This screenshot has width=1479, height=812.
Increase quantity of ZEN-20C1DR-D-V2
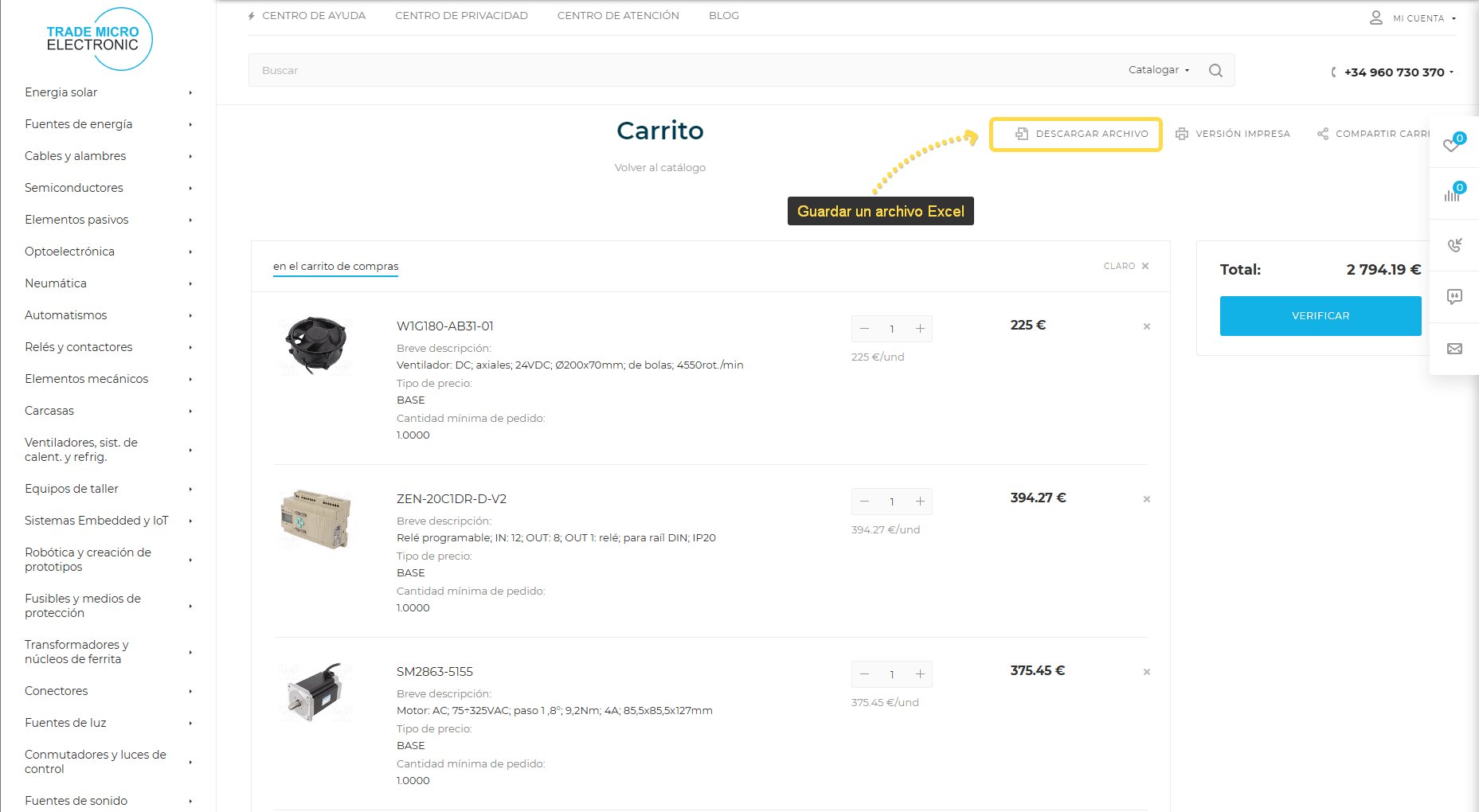tap(920, 502)
